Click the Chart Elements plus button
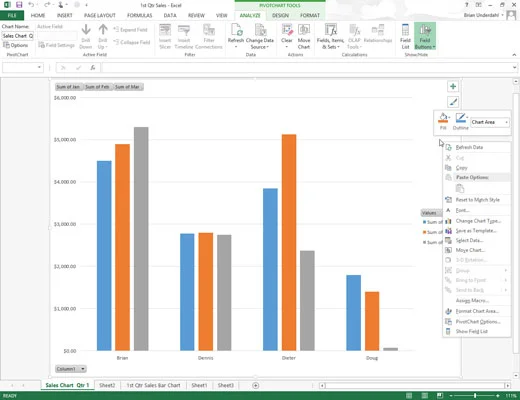Screen dimensions: 520x400 click(453, 87)
